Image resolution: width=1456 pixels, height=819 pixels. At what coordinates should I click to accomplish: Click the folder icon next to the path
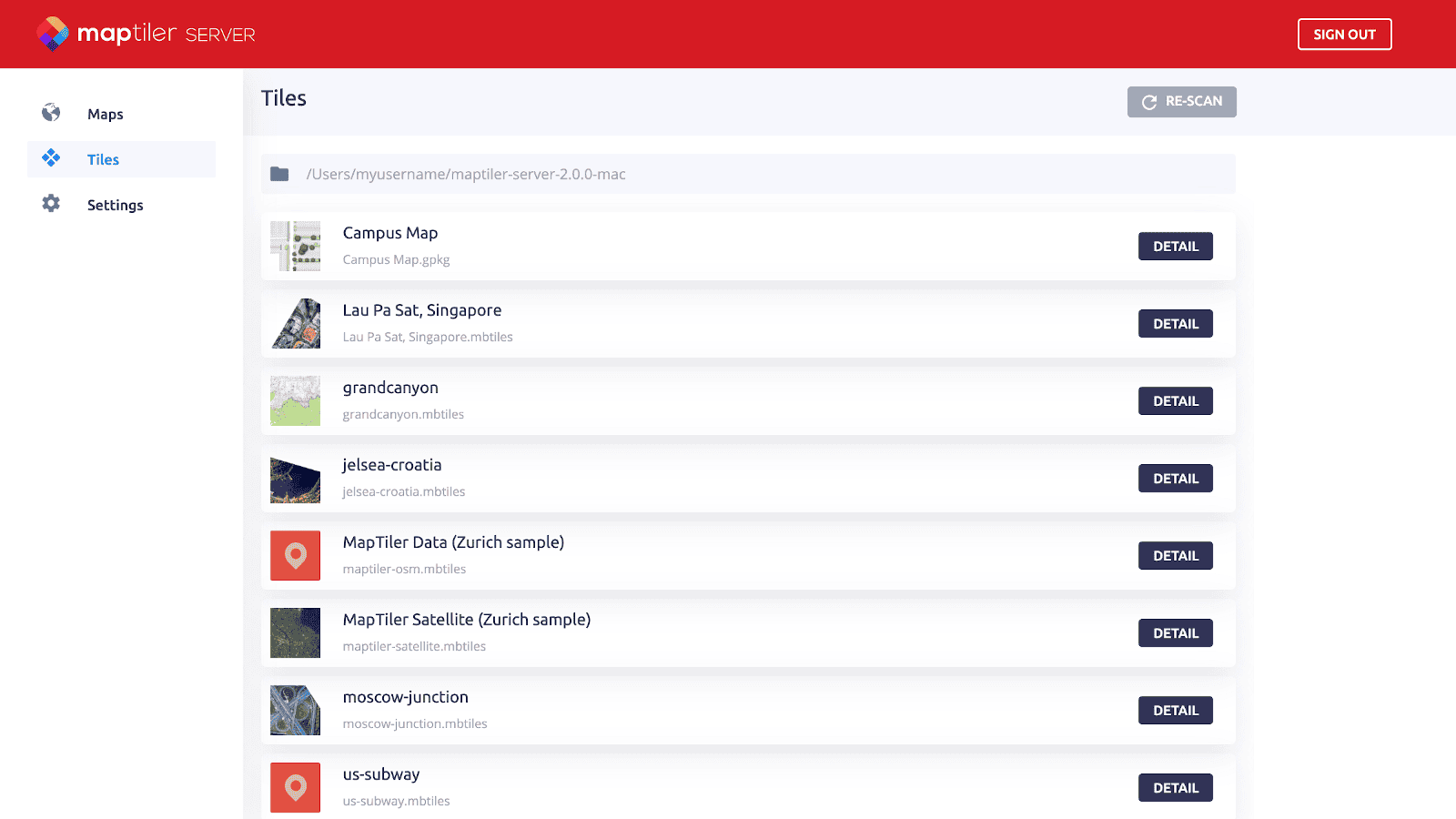(279, 173)
